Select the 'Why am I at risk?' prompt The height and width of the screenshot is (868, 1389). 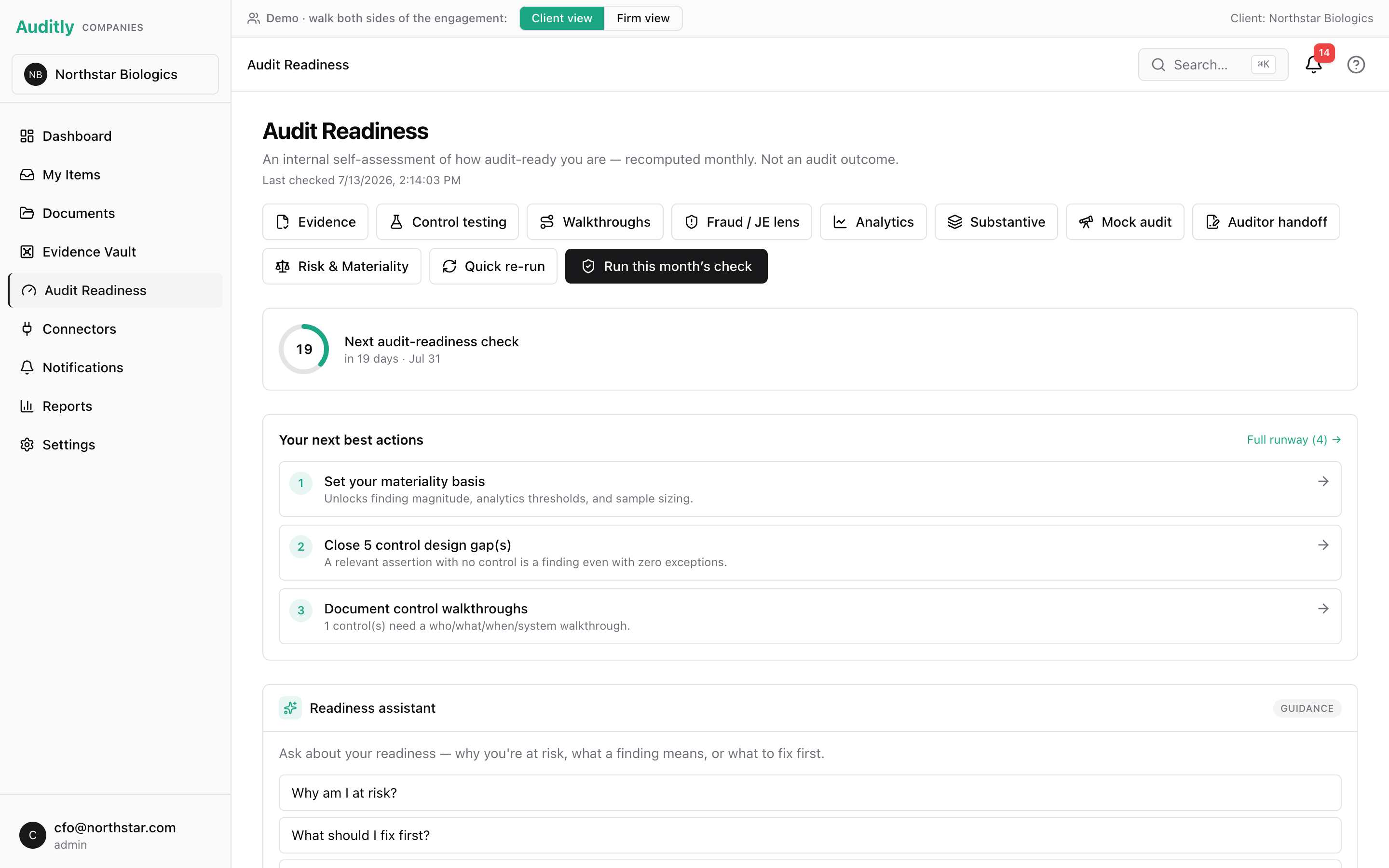[x=810, y=793]
